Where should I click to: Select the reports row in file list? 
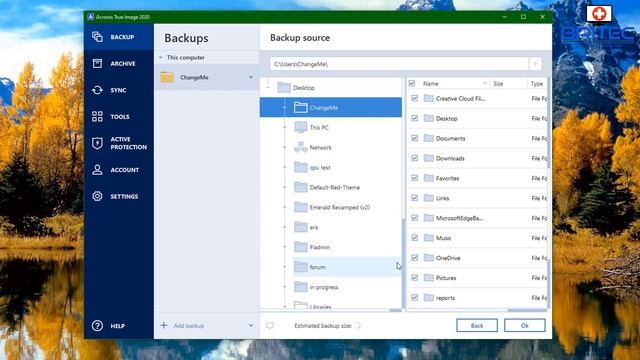[477, 298]
